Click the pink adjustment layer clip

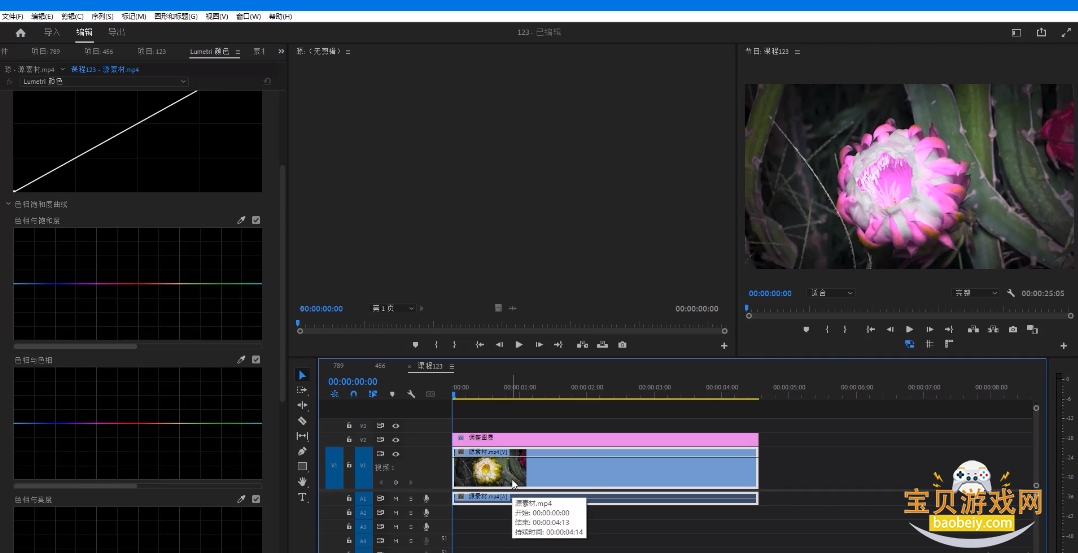(x=605, y=438)
